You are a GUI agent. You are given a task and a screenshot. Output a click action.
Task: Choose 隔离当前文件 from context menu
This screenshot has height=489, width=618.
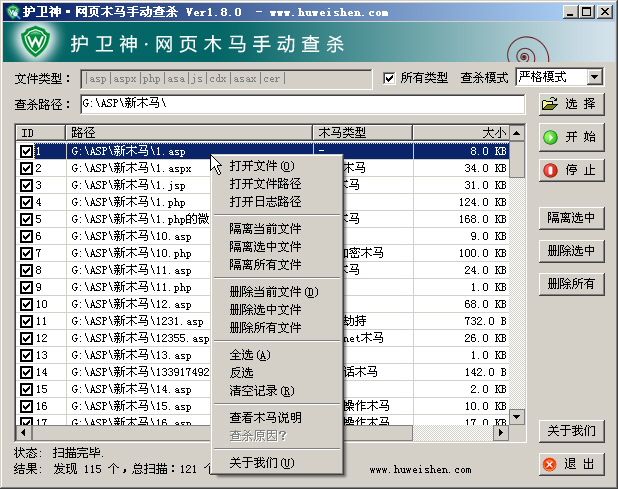coord(265,229)
